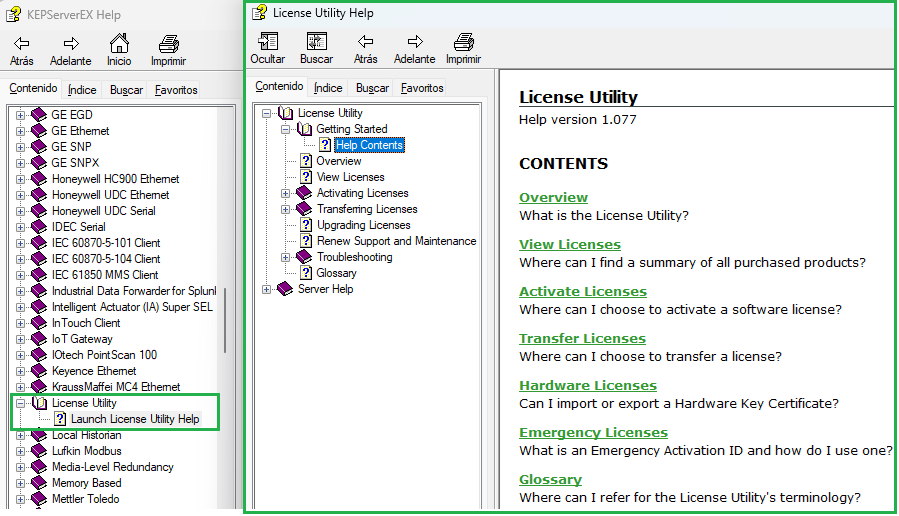
Task: Click the Getting Started open book icon
Action: [x=304, y=130]
